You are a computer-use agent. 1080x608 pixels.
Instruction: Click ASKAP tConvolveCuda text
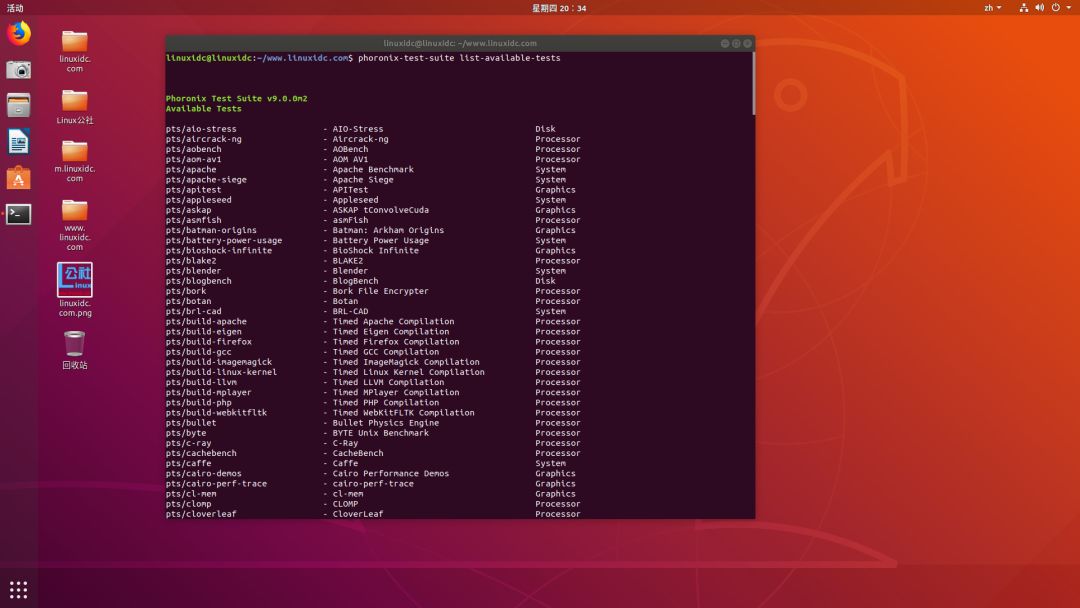coord(380,210)
